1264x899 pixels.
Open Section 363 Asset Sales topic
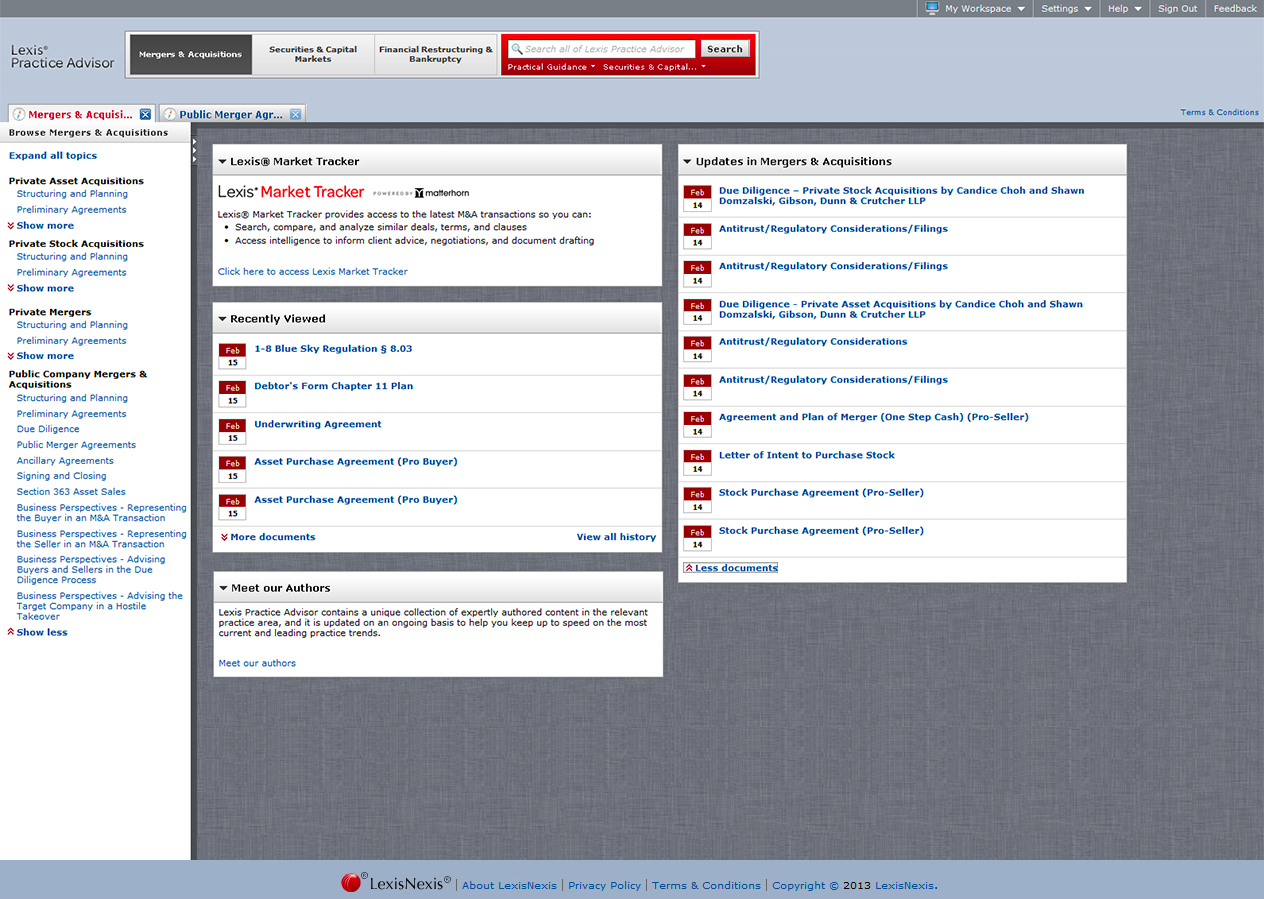pyautogui.click(x=71, y=492)
